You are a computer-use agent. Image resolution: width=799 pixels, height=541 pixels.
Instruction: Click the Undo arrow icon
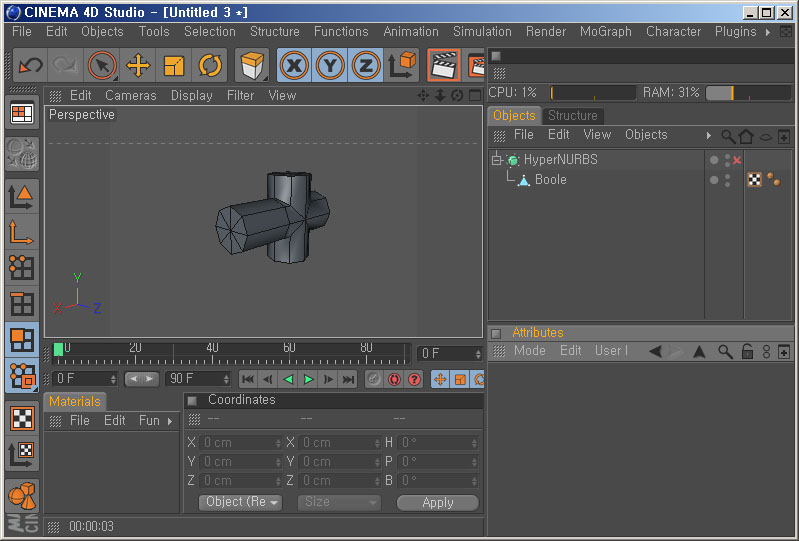coord(31,65)
